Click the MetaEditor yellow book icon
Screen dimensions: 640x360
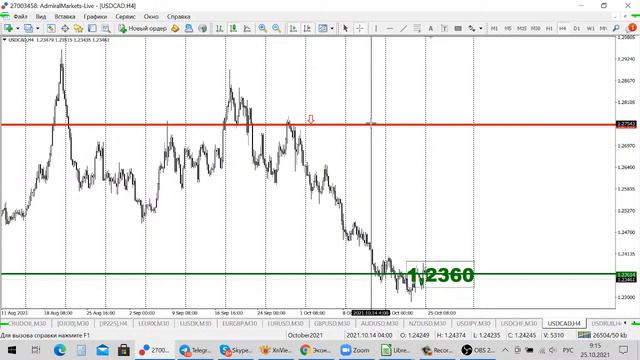tap(175, 28)
